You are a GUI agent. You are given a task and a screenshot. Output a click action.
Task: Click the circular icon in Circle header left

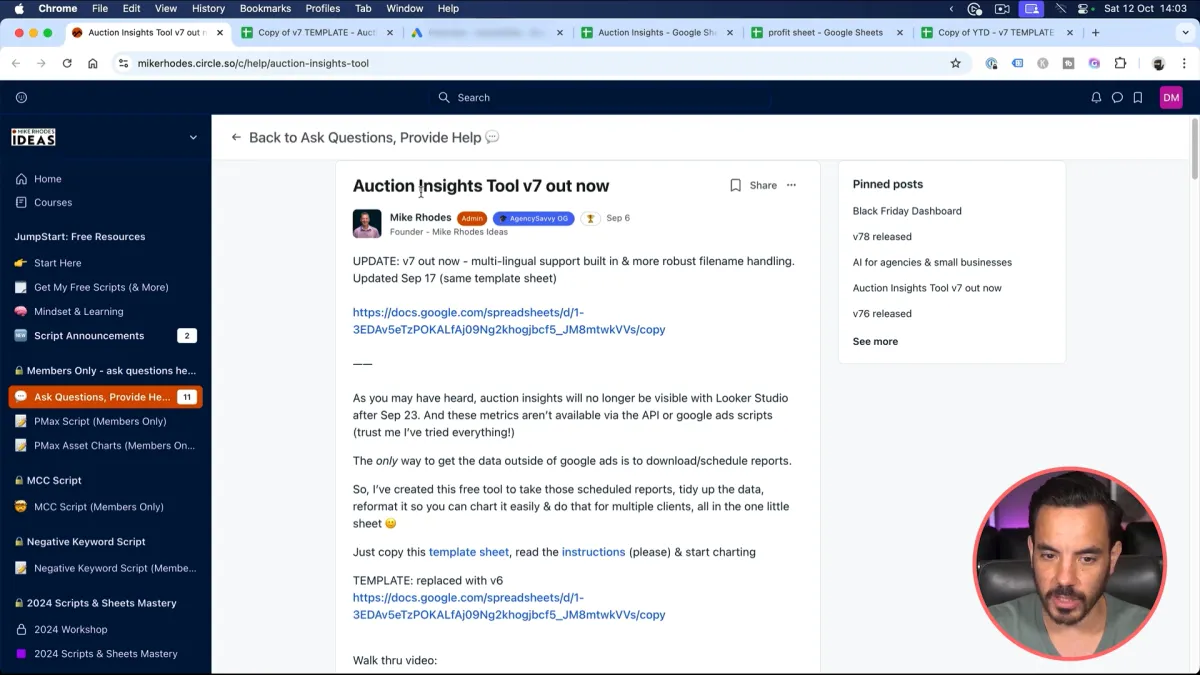coord(21,97)
